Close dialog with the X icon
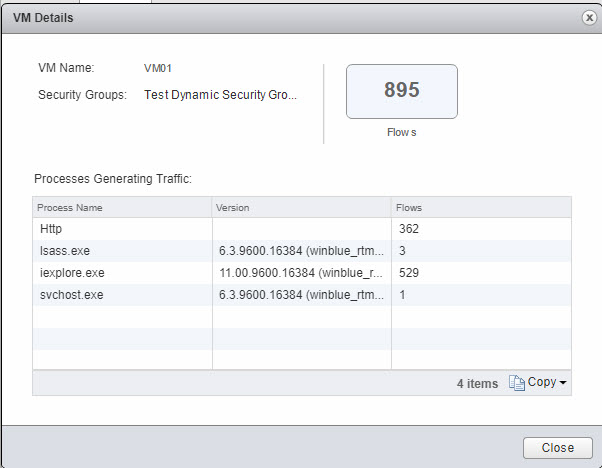The image size is (602, 468). coord(590,18)
